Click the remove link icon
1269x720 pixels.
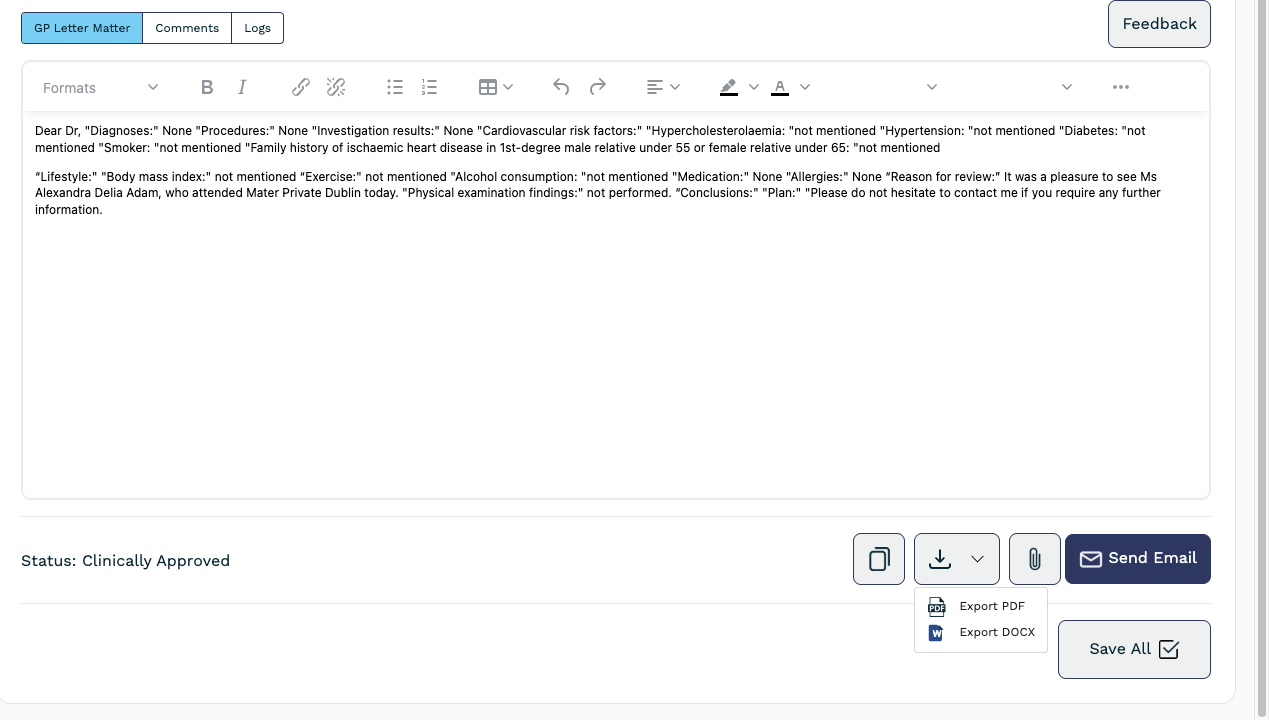coord(336,88)
